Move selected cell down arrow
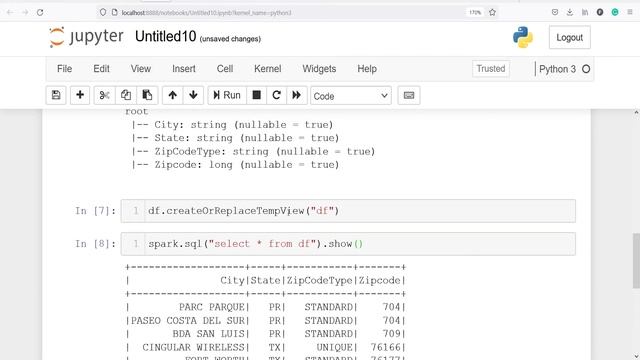This screenshot has height=360, width=640. coord(193,96)
